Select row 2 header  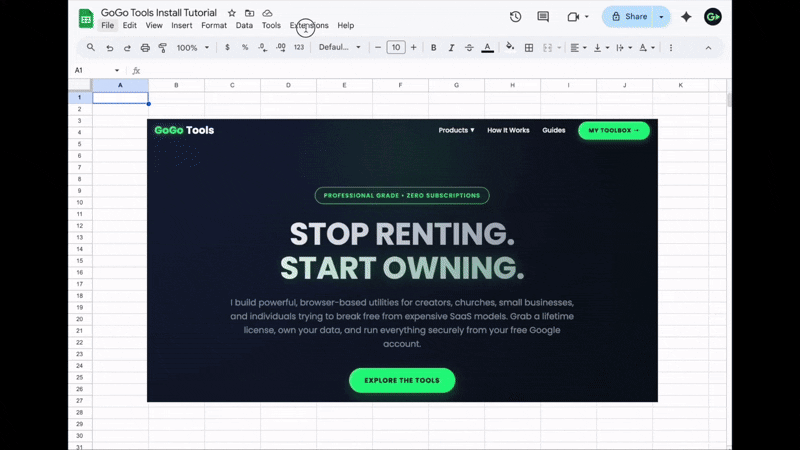[80, 109]
